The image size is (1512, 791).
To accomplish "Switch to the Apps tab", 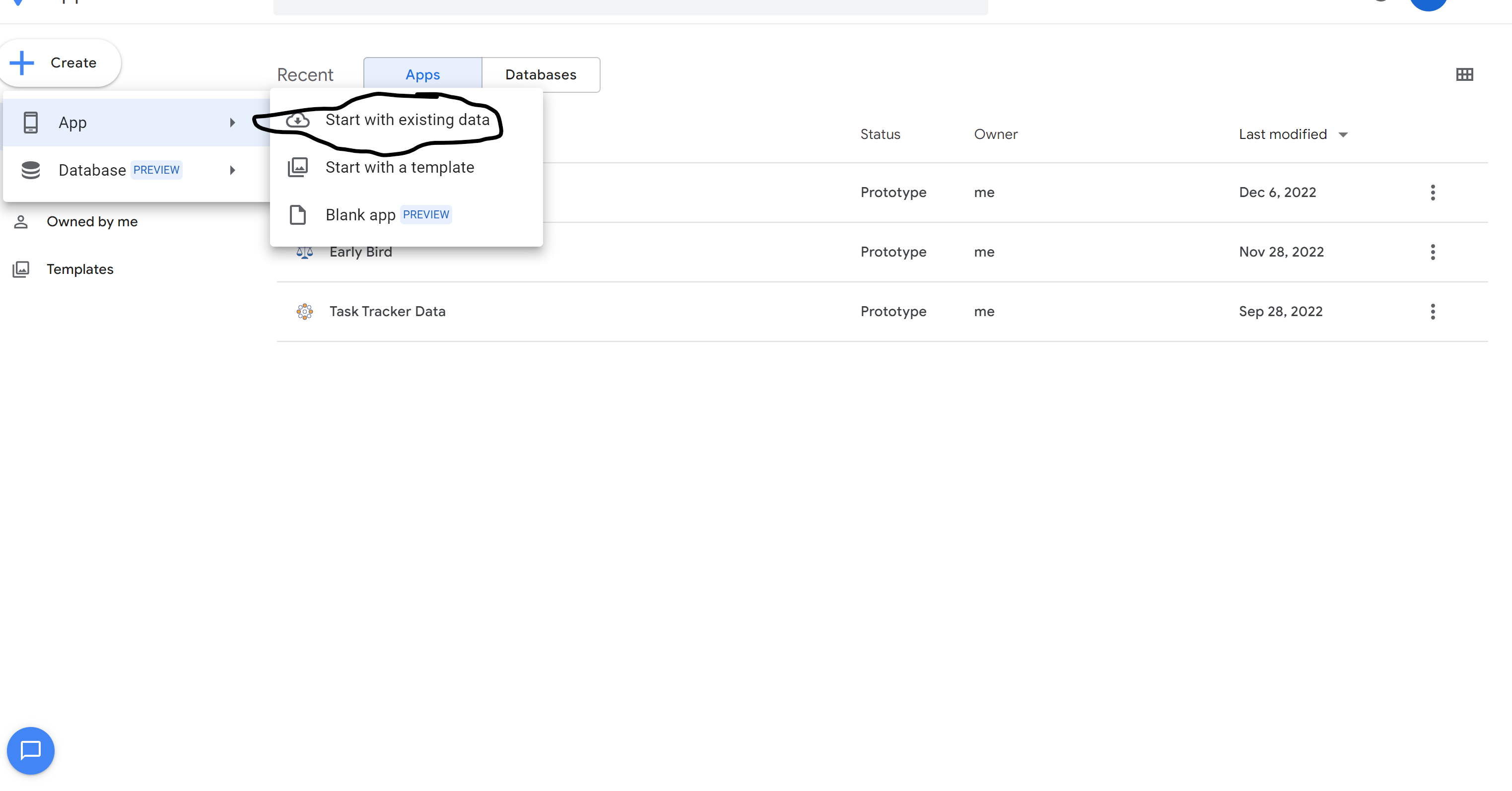I will [422, 74].
